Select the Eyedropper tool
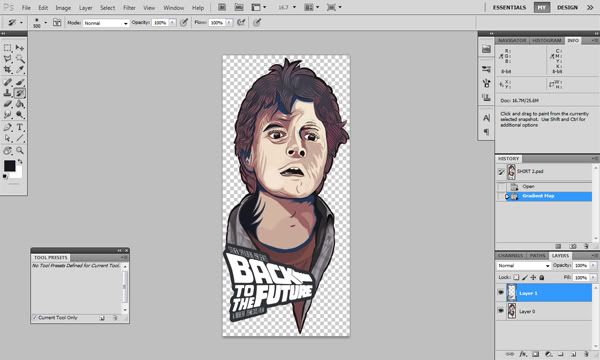600x360 pixels. [x=20, y=70]
